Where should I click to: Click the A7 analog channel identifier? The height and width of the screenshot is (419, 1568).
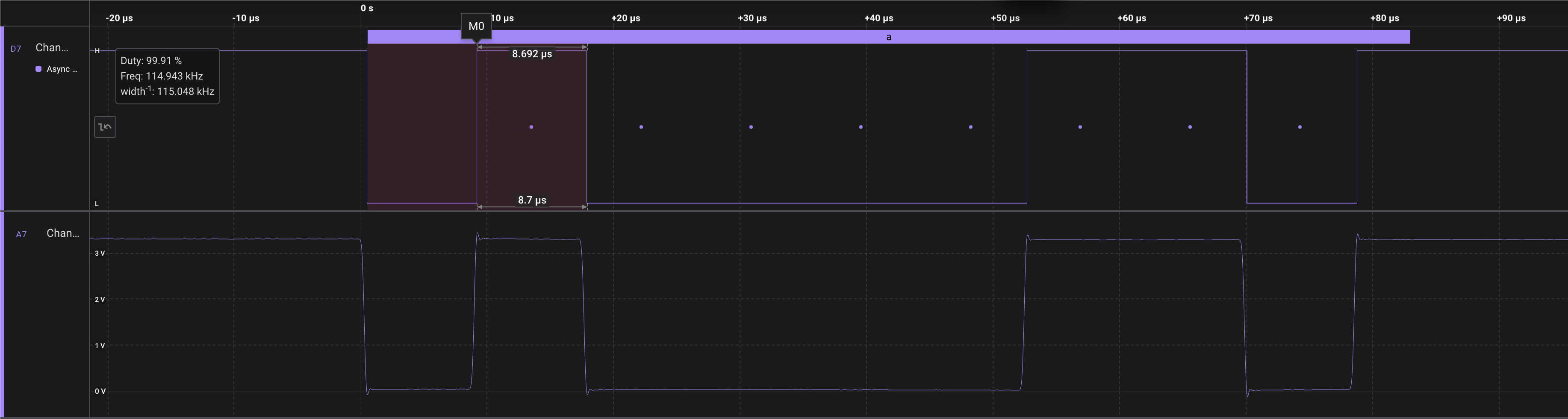21,234
